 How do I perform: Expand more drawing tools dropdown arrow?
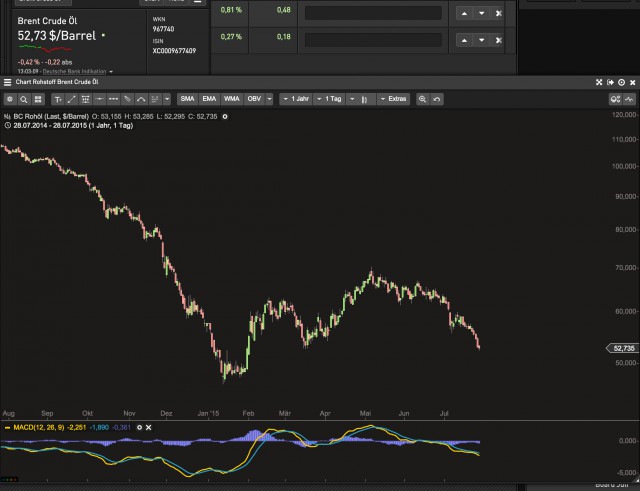[x=167, y=99]
